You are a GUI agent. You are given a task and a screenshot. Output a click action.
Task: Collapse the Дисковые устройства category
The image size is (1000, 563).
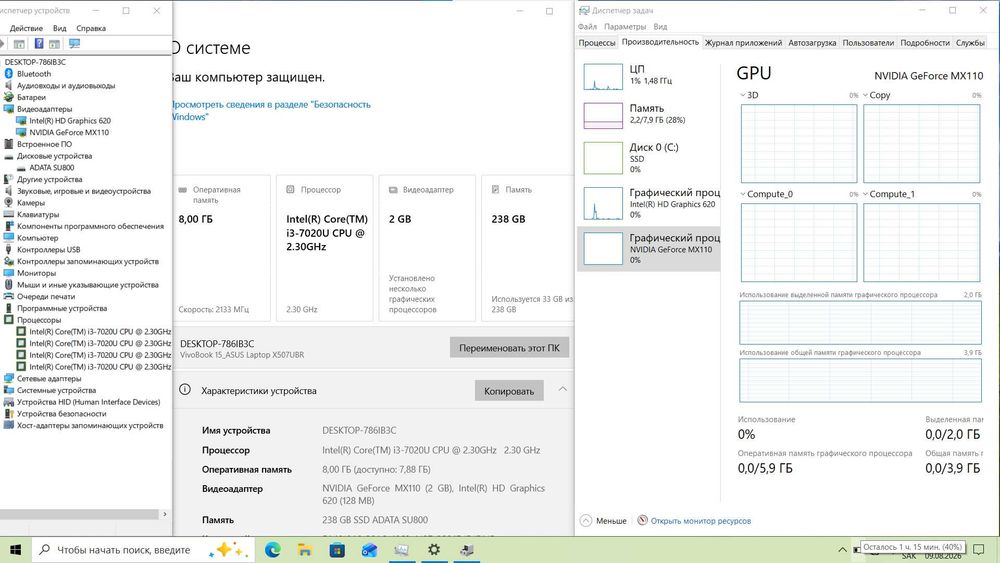pos(54,156)
